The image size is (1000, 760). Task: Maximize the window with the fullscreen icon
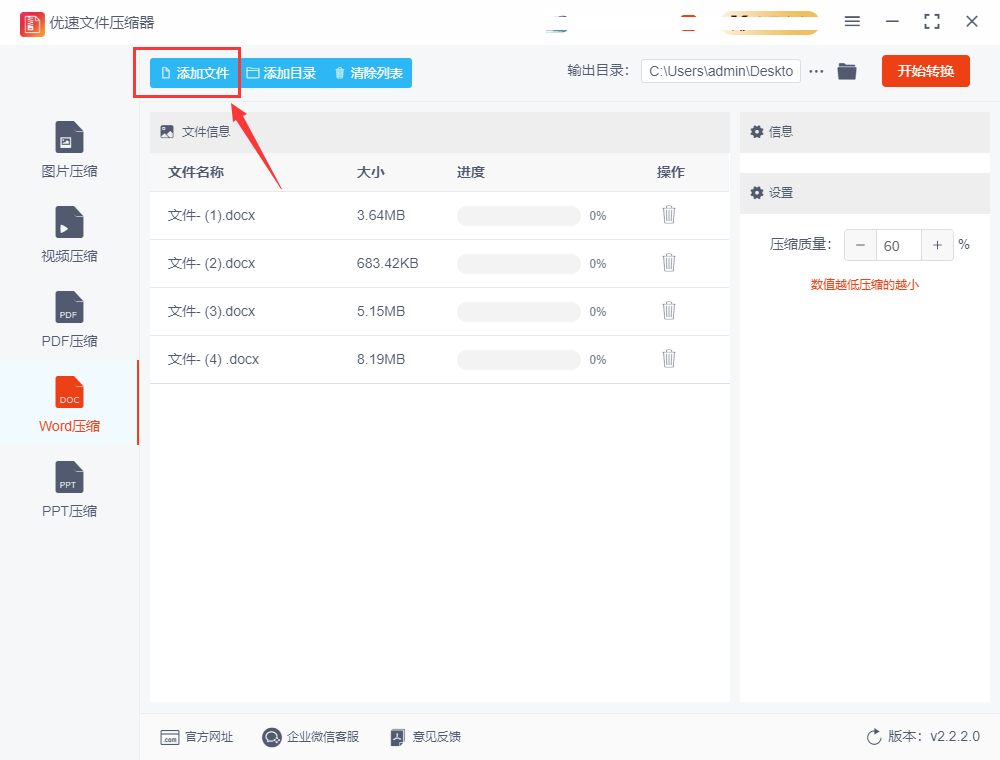[932, 22]
